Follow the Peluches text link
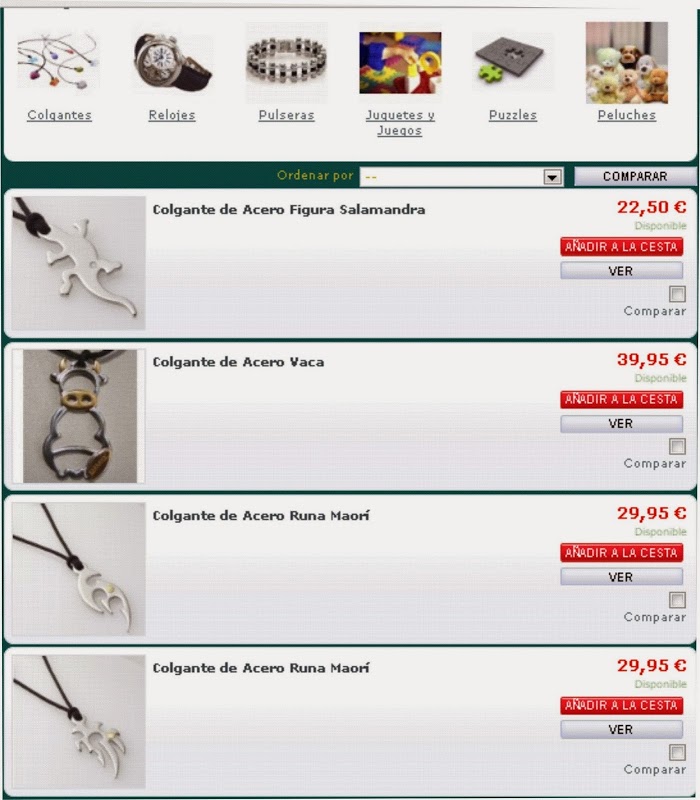The width and height of the screenshot is (700, 800). tap(627, 115)
